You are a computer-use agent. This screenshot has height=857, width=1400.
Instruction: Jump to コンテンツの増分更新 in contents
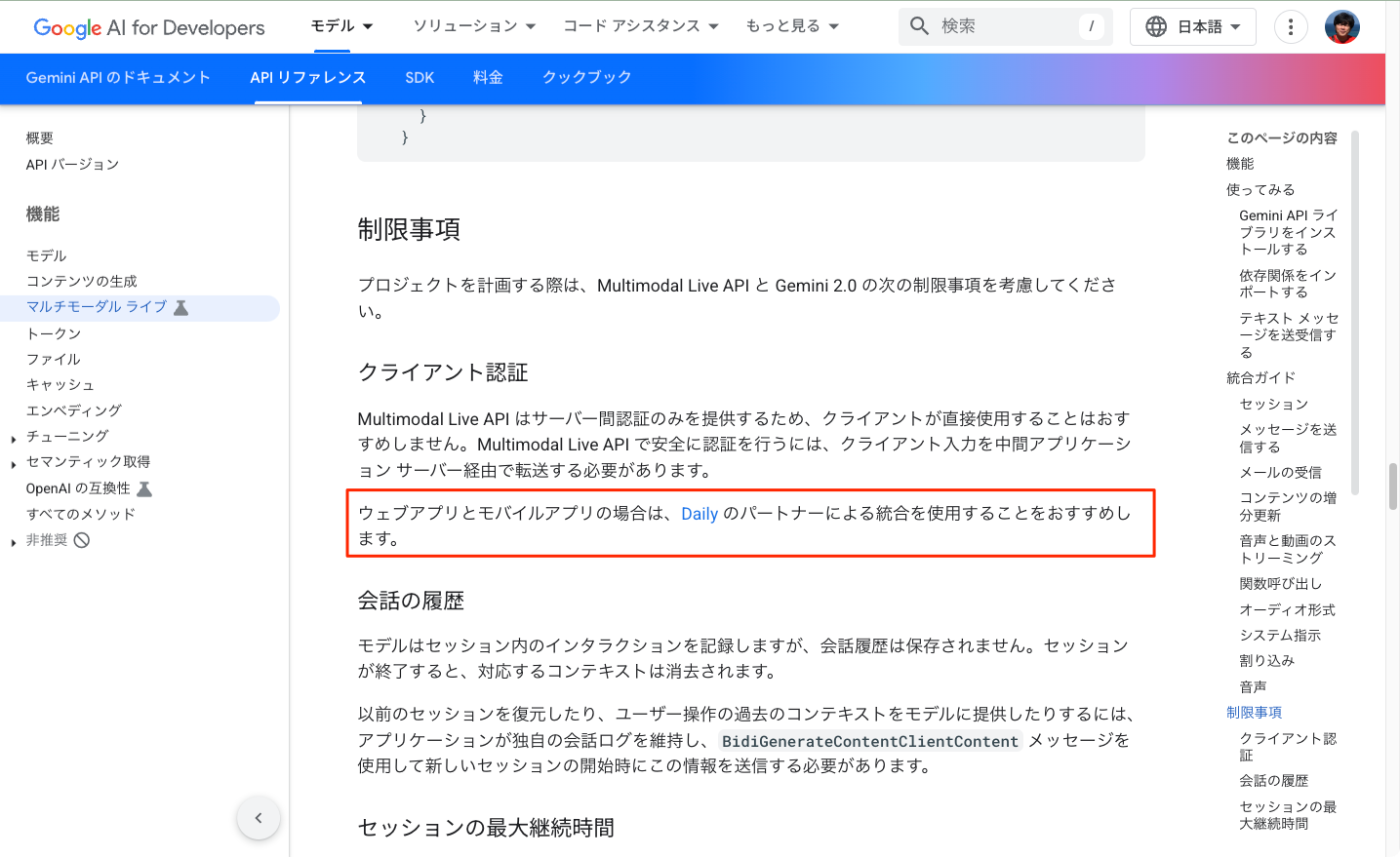point(1288,506)
